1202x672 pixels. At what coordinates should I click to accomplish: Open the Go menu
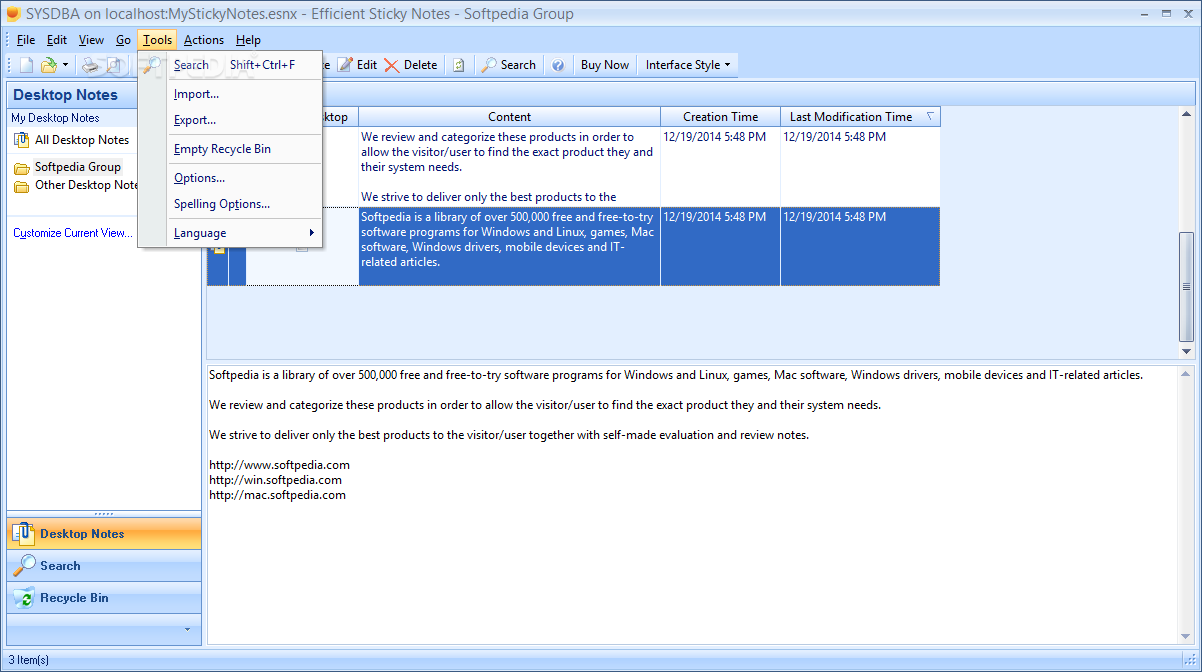[123, 40]
